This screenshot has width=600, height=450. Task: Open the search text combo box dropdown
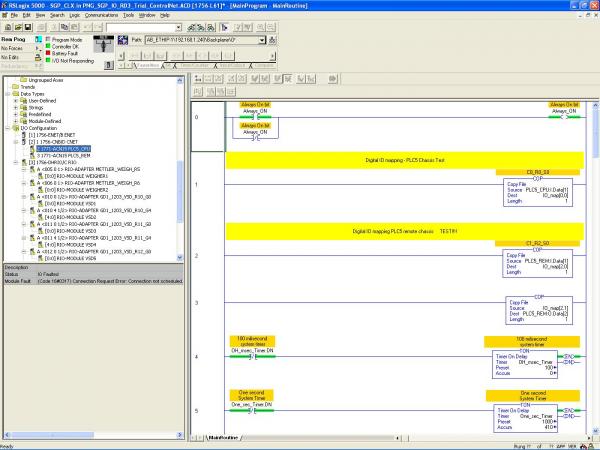click(x=178, y=28)
